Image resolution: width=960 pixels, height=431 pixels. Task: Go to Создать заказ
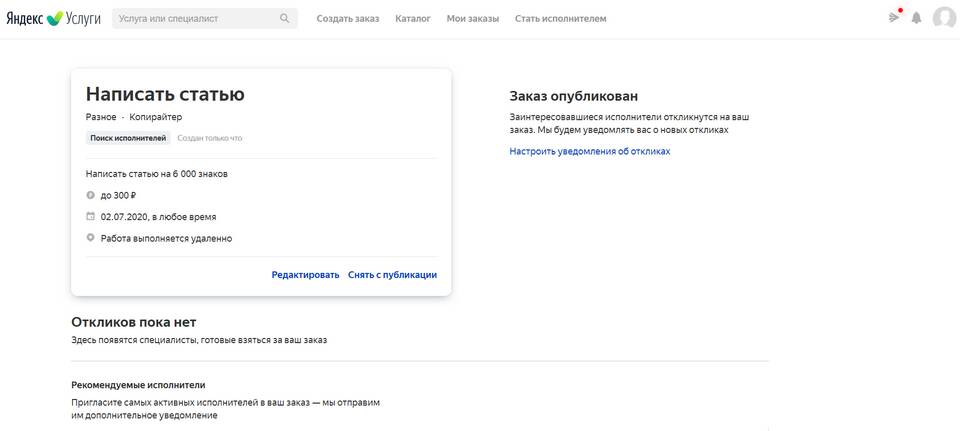pos(348,18)
